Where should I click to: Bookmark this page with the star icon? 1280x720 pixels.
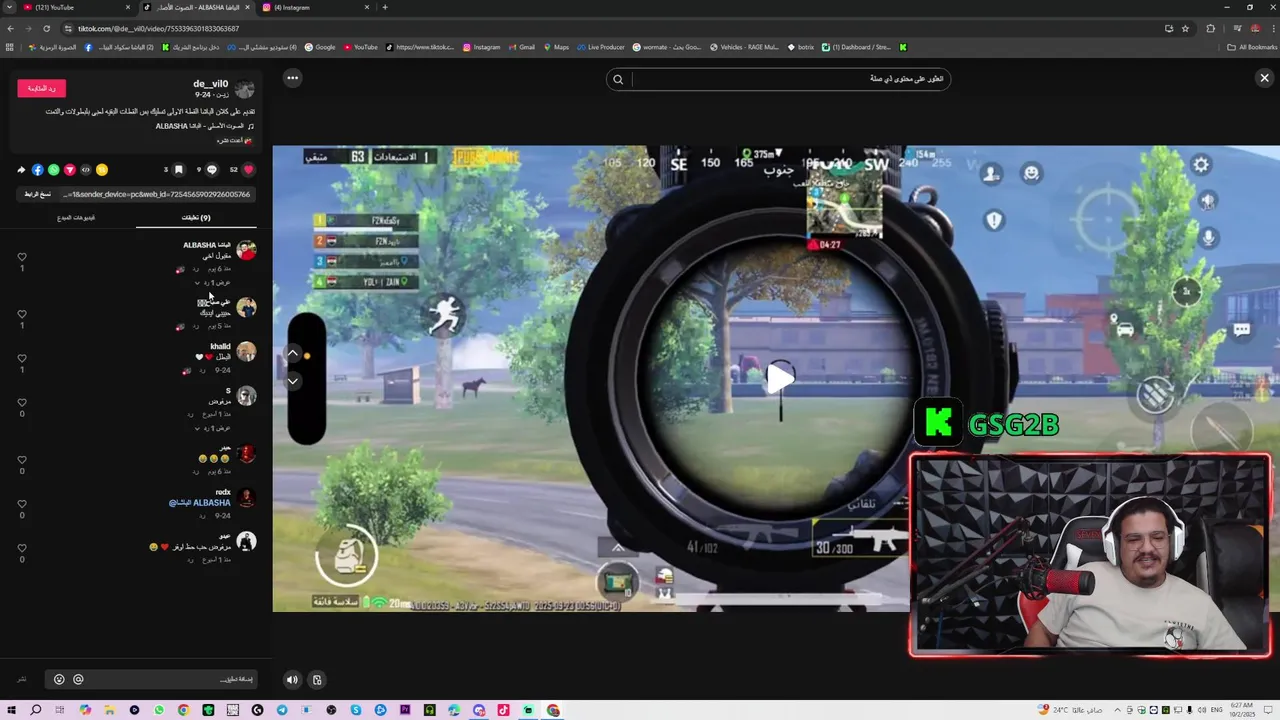click(1185, 28)
